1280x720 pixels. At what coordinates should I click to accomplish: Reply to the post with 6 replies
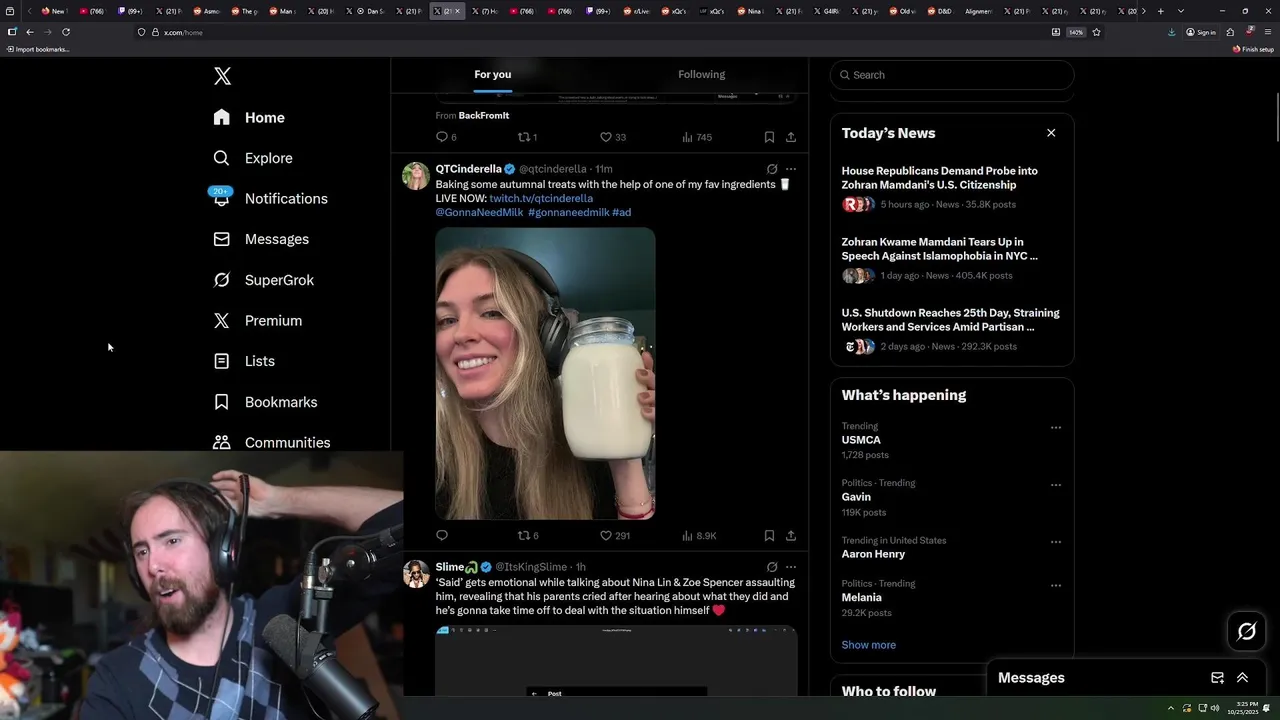pyautogui.click(x=446, y=137)
